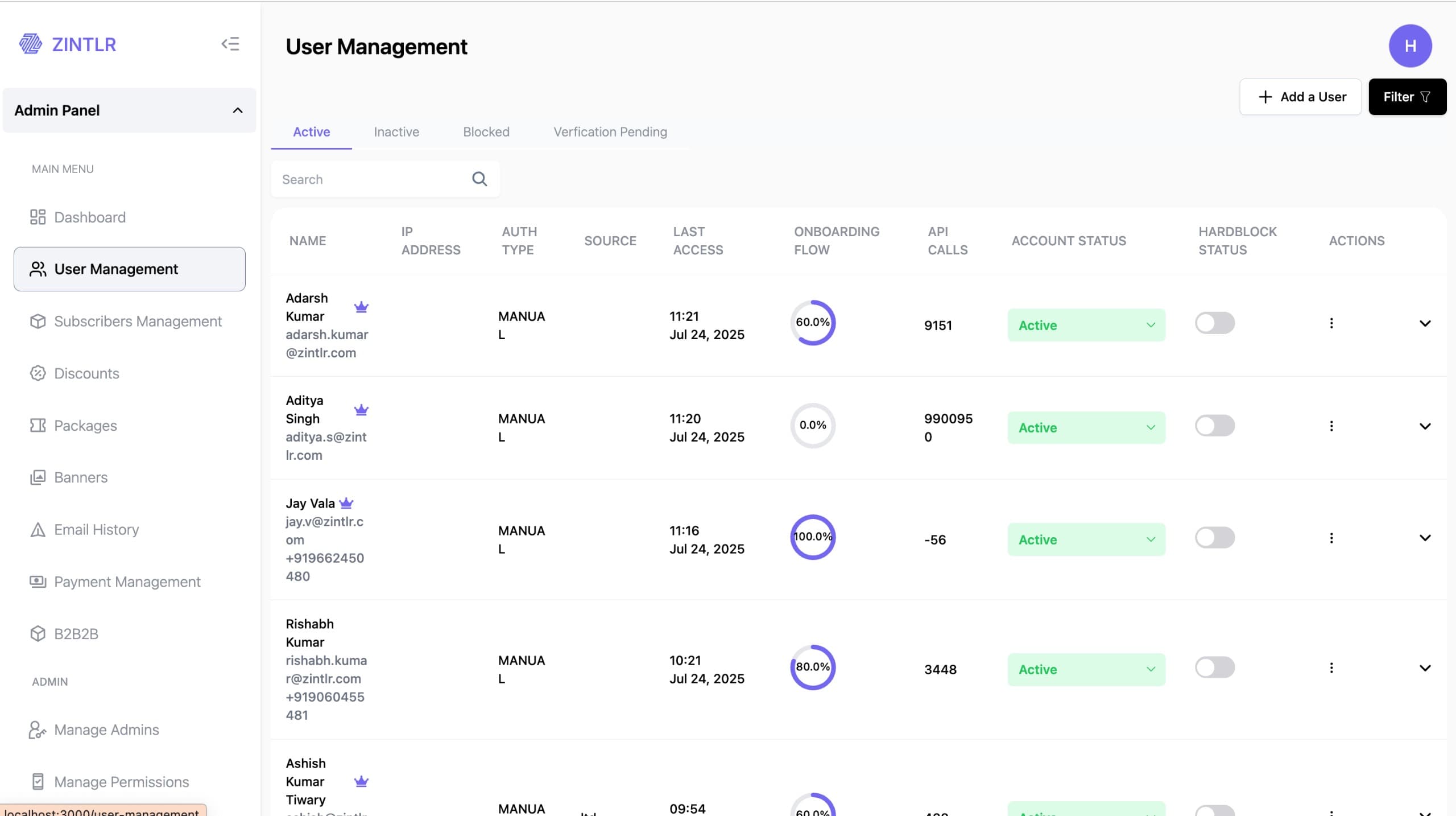Toggle hardblock status for Rishabh Kumar
Viewport: 1456px width, 816px height.
[x=1215, y=667]
